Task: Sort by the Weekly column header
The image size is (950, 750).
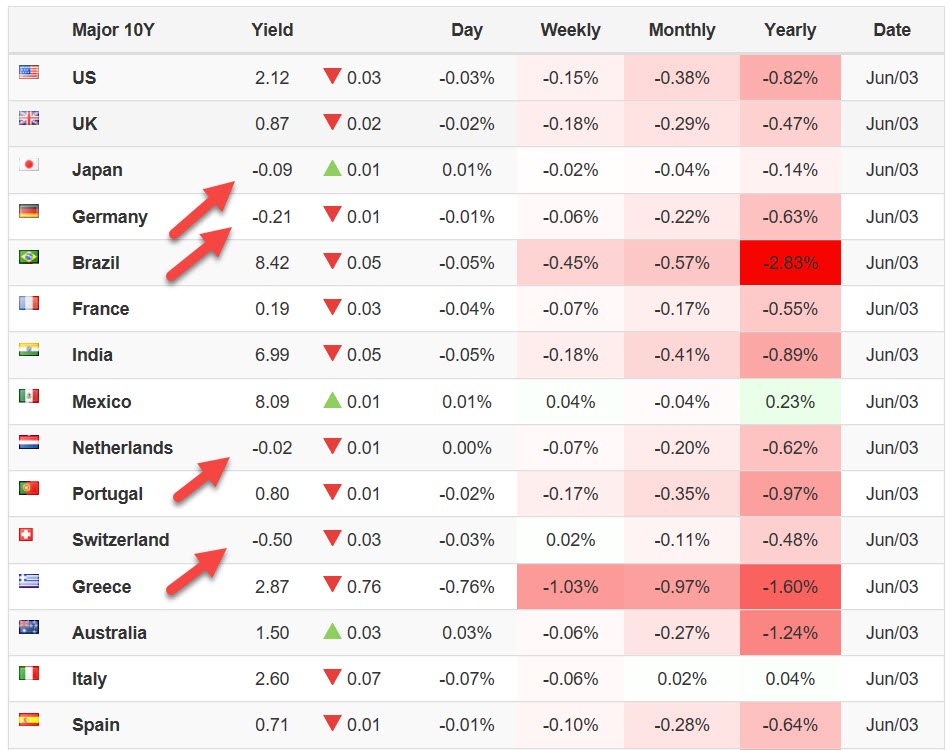Action: pyautogui.click(x=570, y=30)
